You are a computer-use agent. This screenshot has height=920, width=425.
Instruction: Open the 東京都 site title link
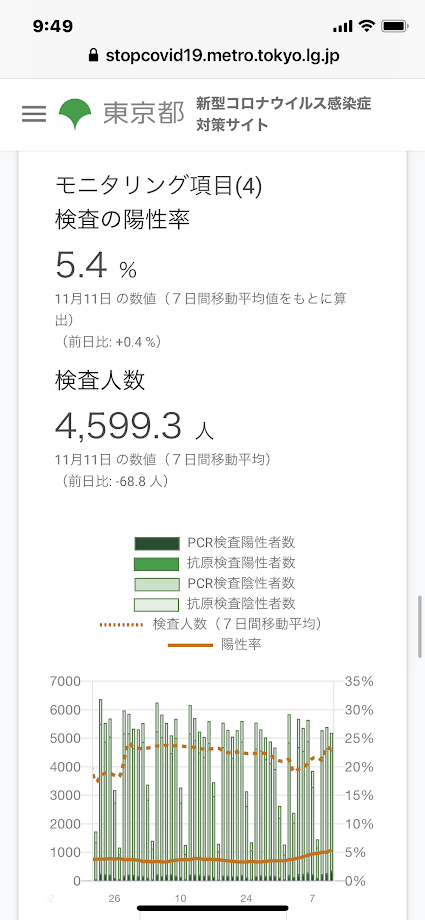[144, 114]
